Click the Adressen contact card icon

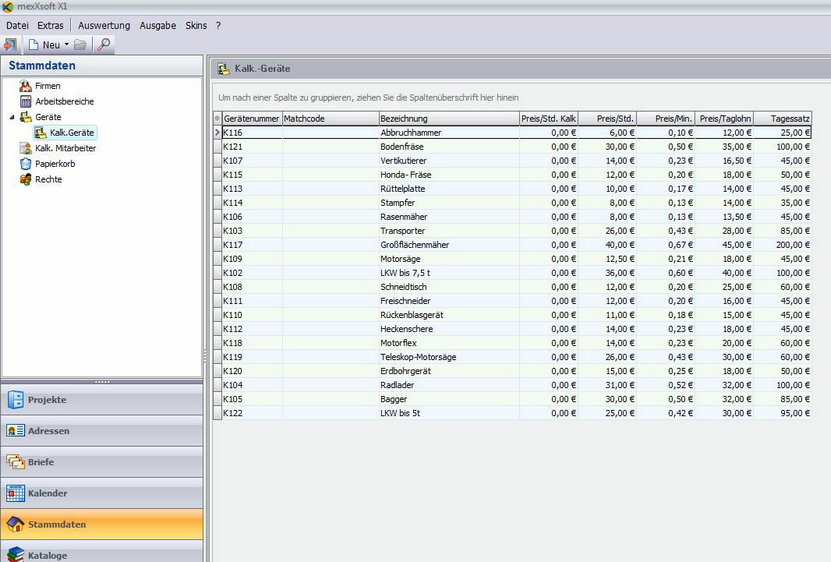[15, 431]
